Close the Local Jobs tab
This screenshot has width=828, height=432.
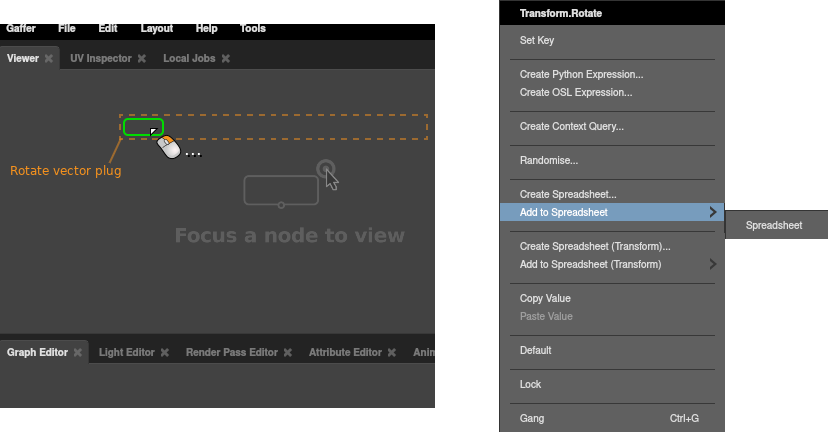tap(225, 59)
